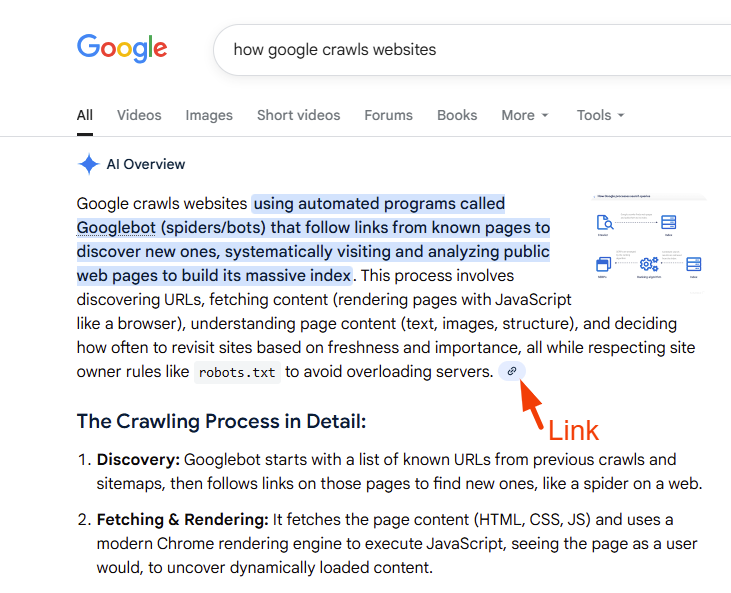Click the robots.txt code text
Viewport: 731px width, 593px height.
click(x=237, y=372)
